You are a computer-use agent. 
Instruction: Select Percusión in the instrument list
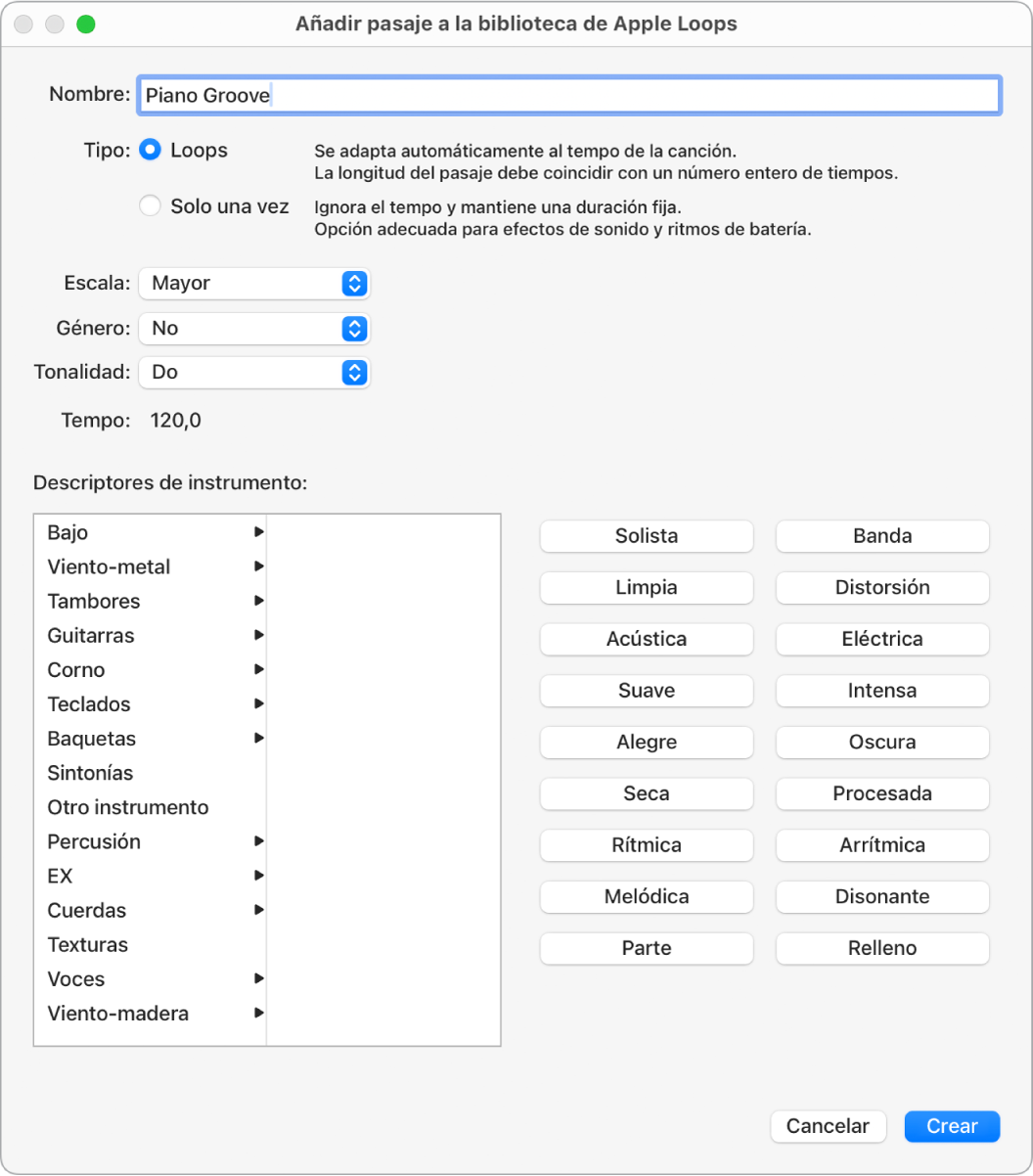(x=151, y=841)
